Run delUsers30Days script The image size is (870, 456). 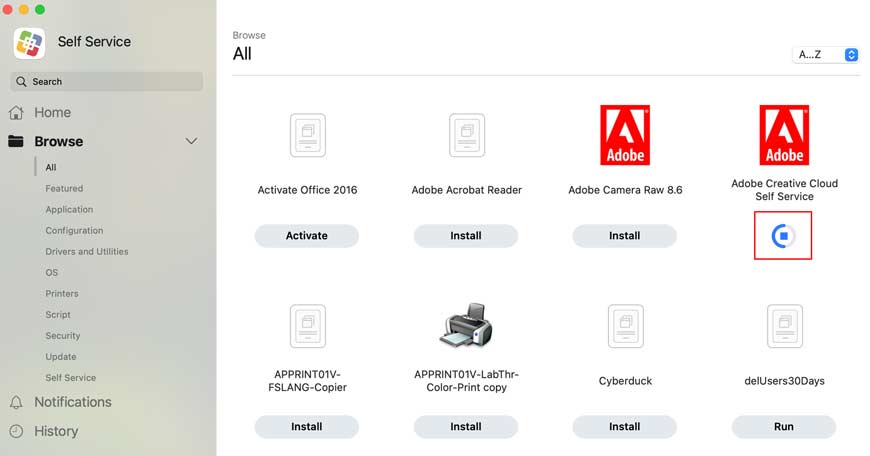click(783, 427)
